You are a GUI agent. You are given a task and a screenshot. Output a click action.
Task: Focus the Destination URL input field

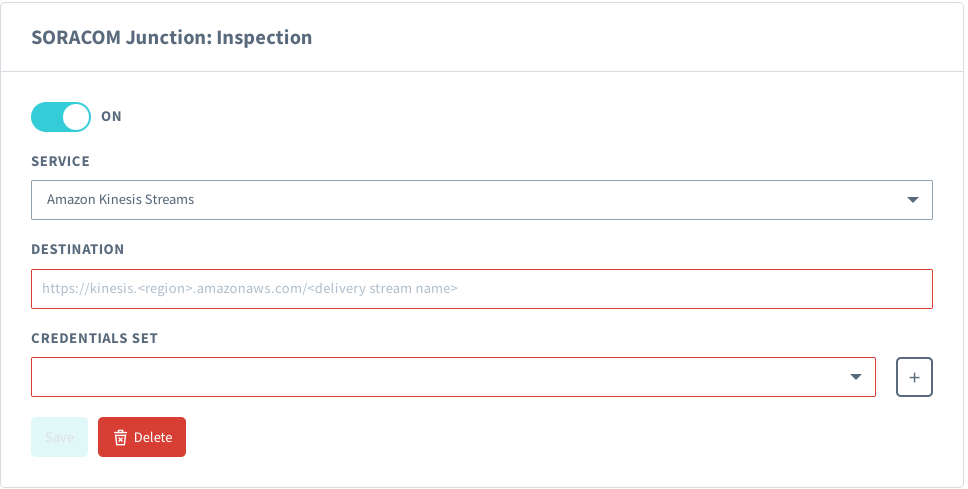click(481, 289)
